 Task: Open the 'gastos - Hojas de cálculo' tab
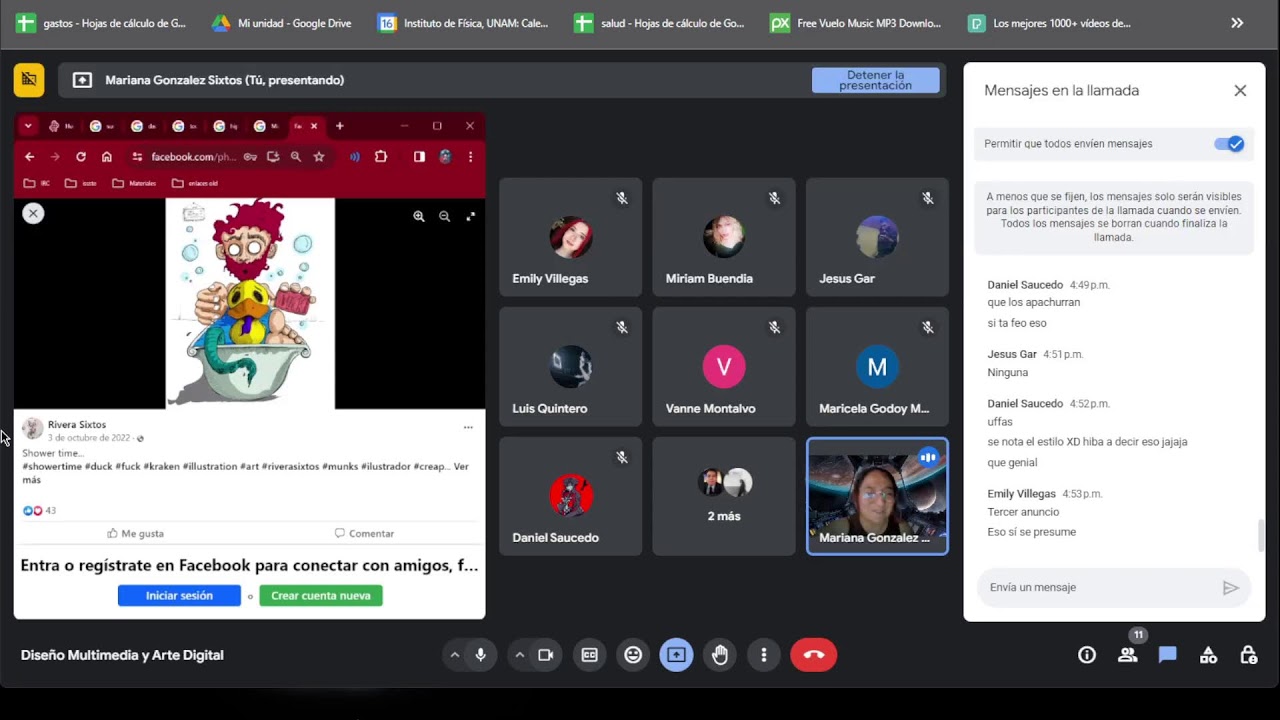click(x=101, y=23)
